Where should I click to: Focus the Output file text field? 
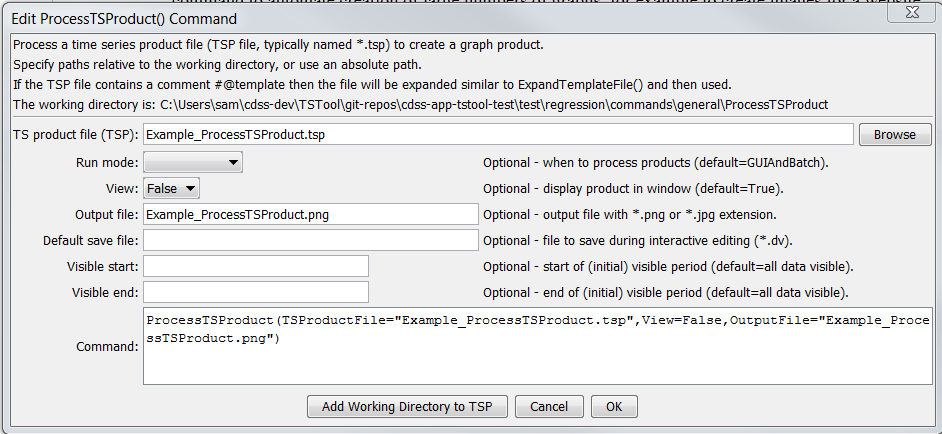point(311,214)
